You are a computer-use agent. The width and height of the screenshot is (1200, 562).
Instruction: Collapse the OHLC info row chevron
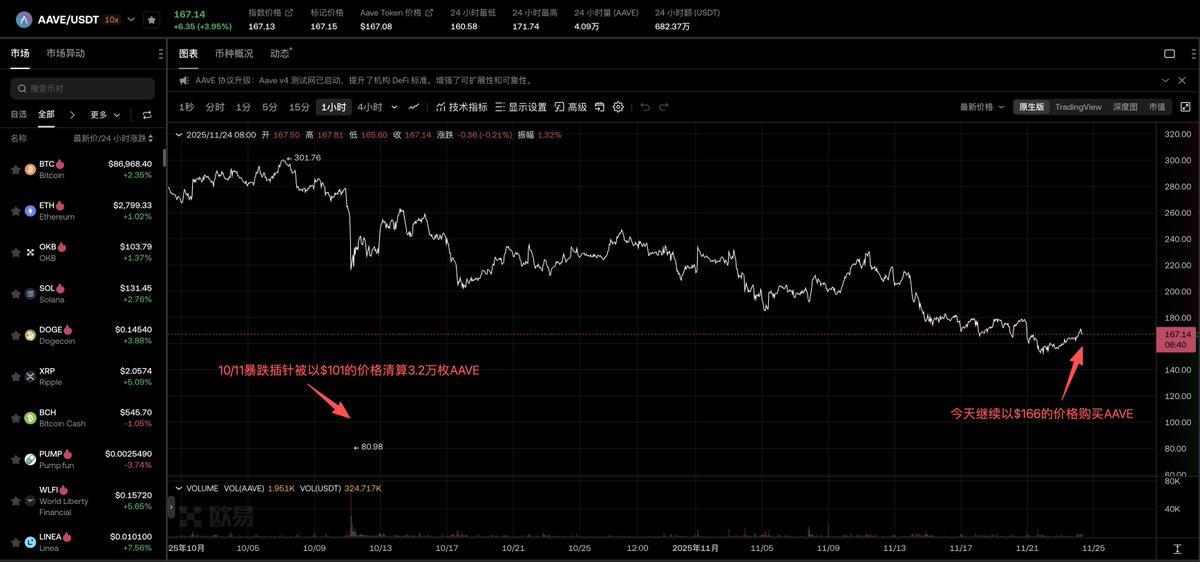click(x=179, y=134)
